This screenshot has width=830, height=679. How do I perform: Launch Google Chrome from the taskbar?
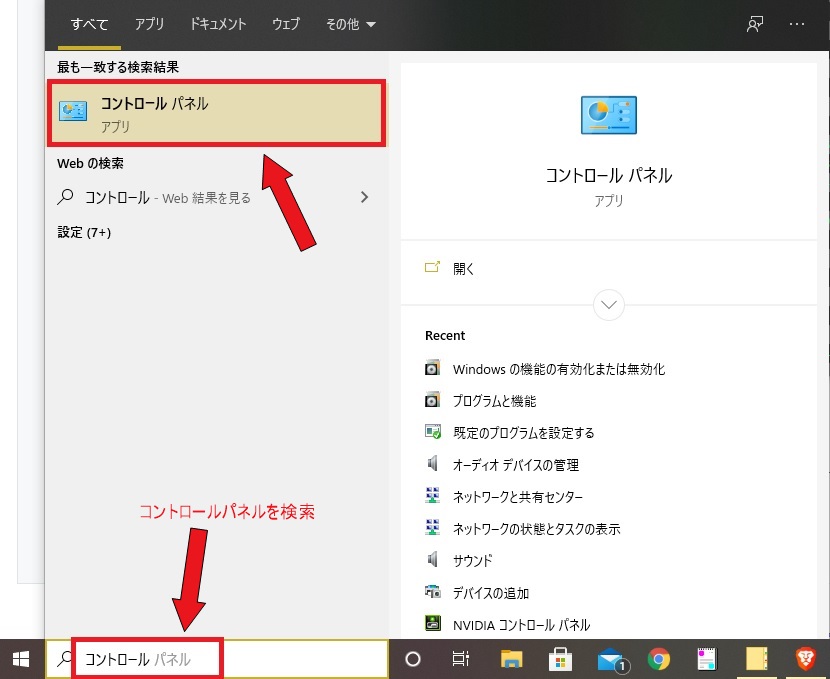[659, 659]
